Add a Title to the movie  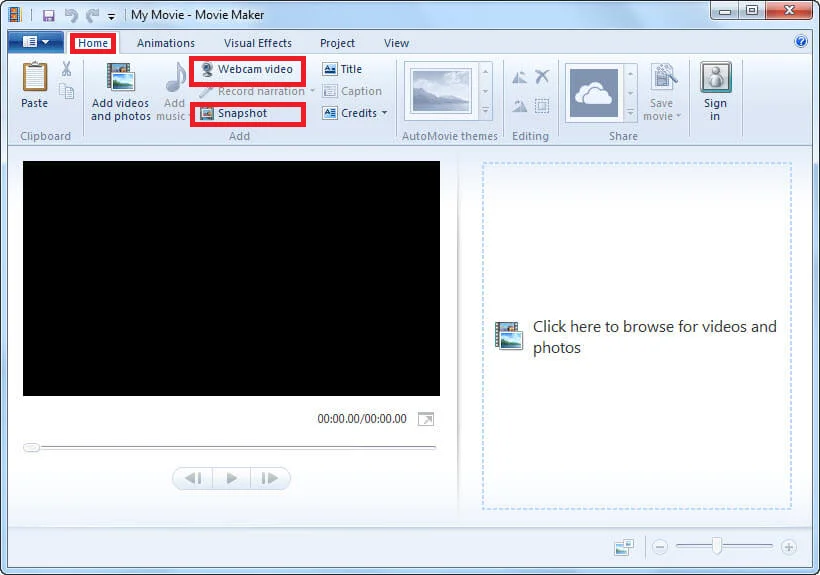point(343,69)
